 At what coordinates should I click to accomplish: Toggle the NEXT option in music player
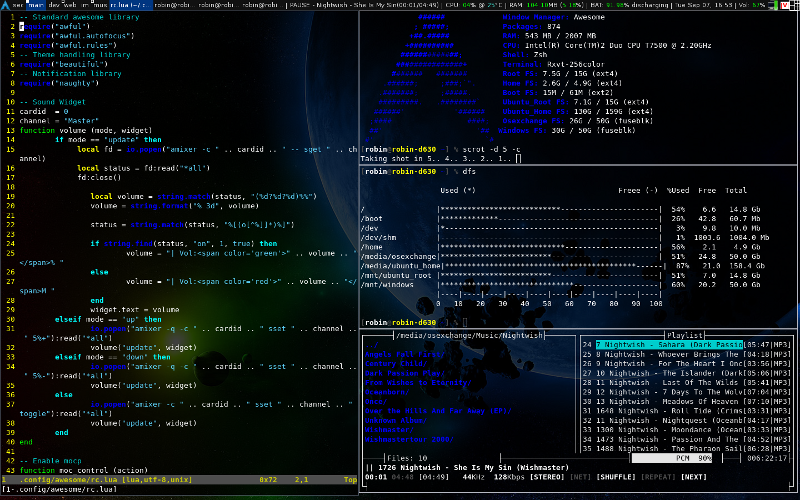[x=694, y=477]
